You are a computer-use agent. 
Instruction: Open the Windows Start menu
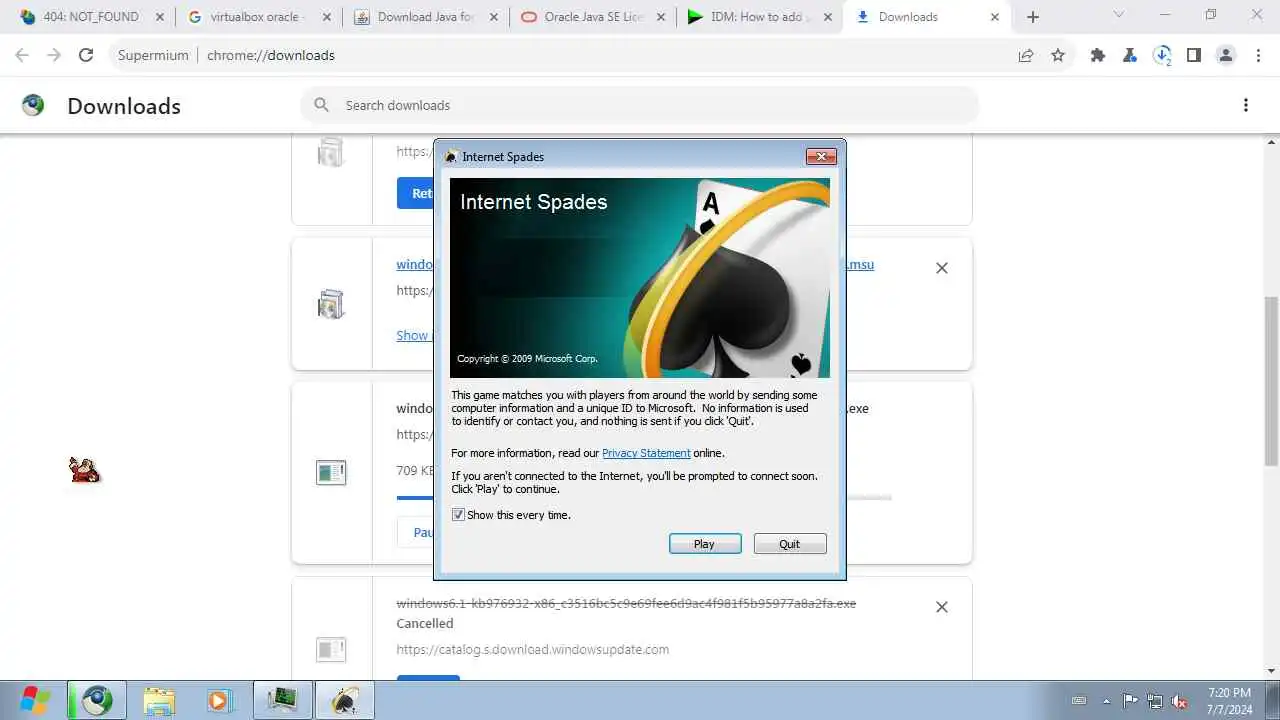click(x=34, y=700)
